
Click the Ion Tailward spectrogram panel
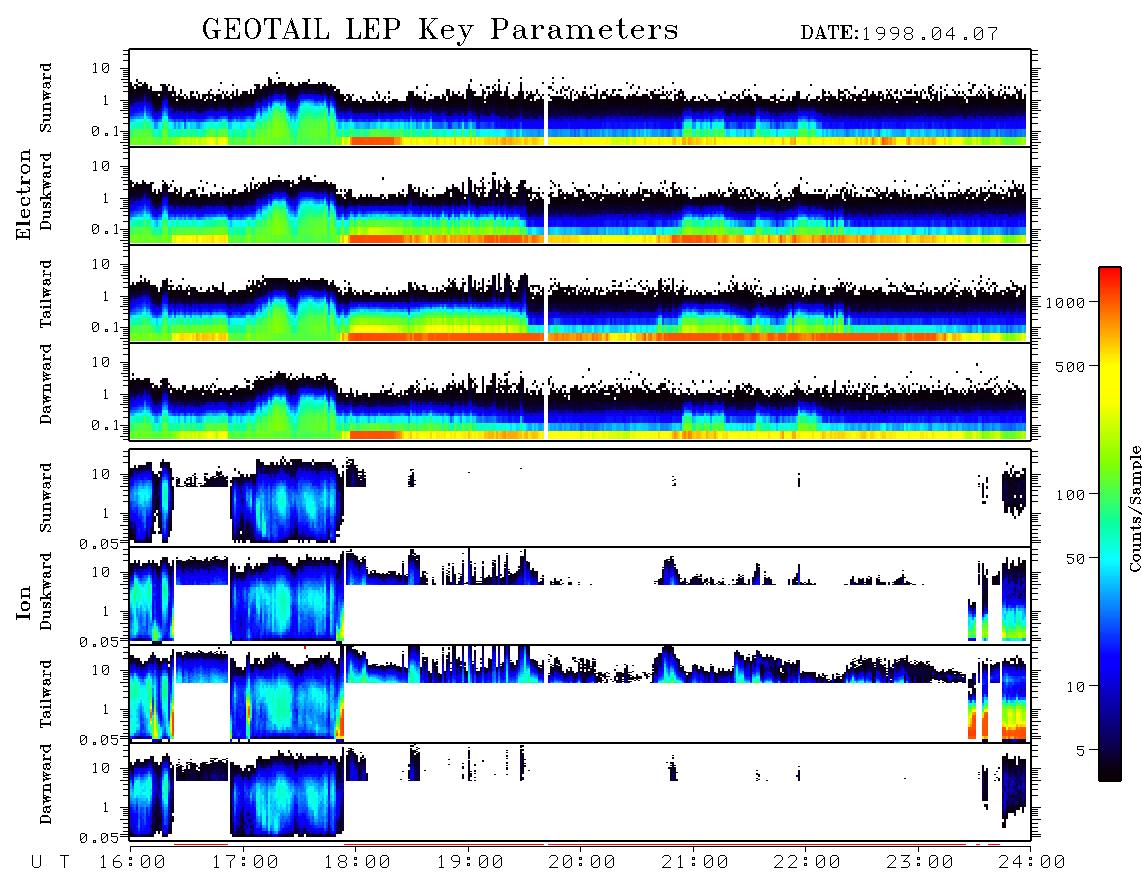click(x=580, y=694)
